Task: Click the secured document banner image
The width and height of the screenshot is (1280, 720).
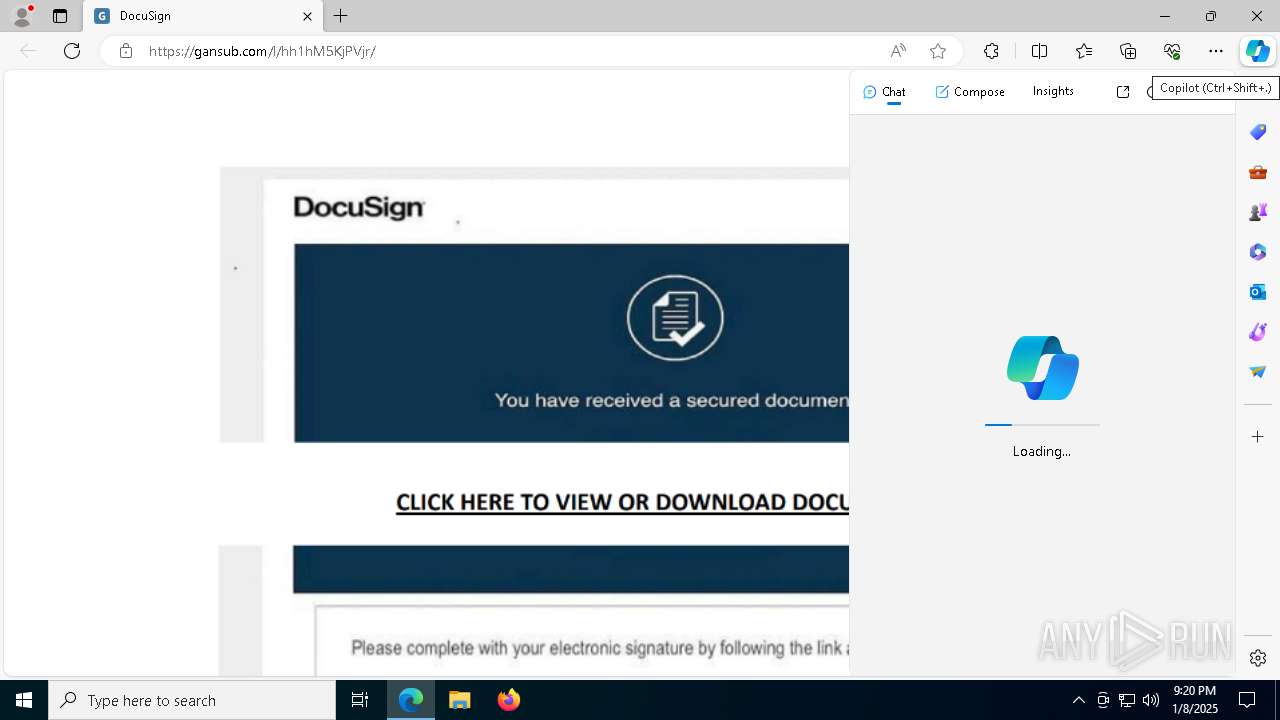Action: (x=571, y=343)
